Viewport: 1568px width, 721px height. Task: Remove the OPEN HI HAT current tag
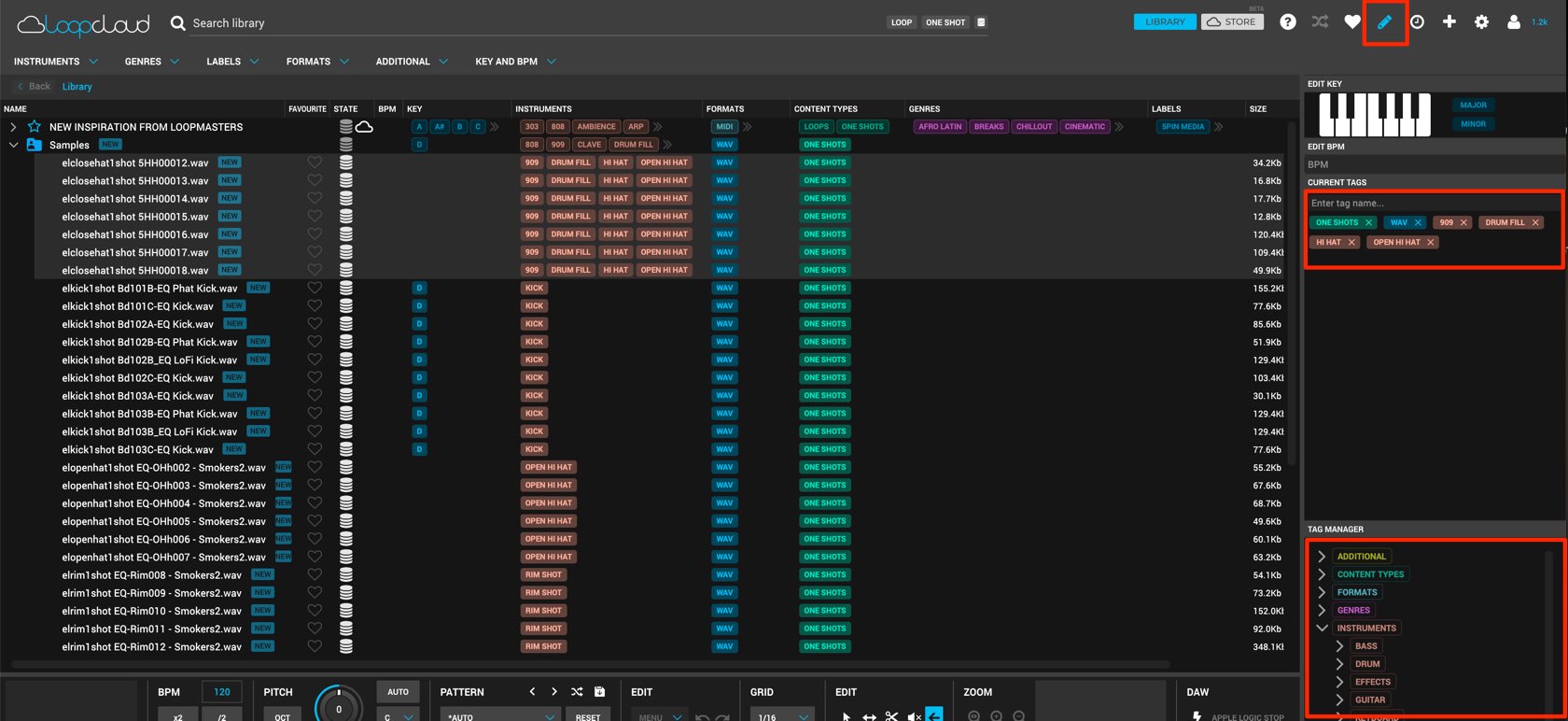pyautogui.click(x=1431, y=242)
